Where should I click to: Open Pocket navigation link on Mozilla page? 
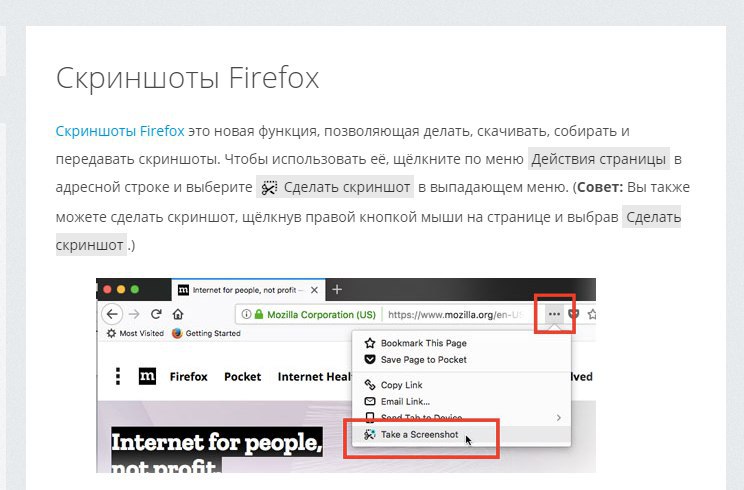coord(242,377)
